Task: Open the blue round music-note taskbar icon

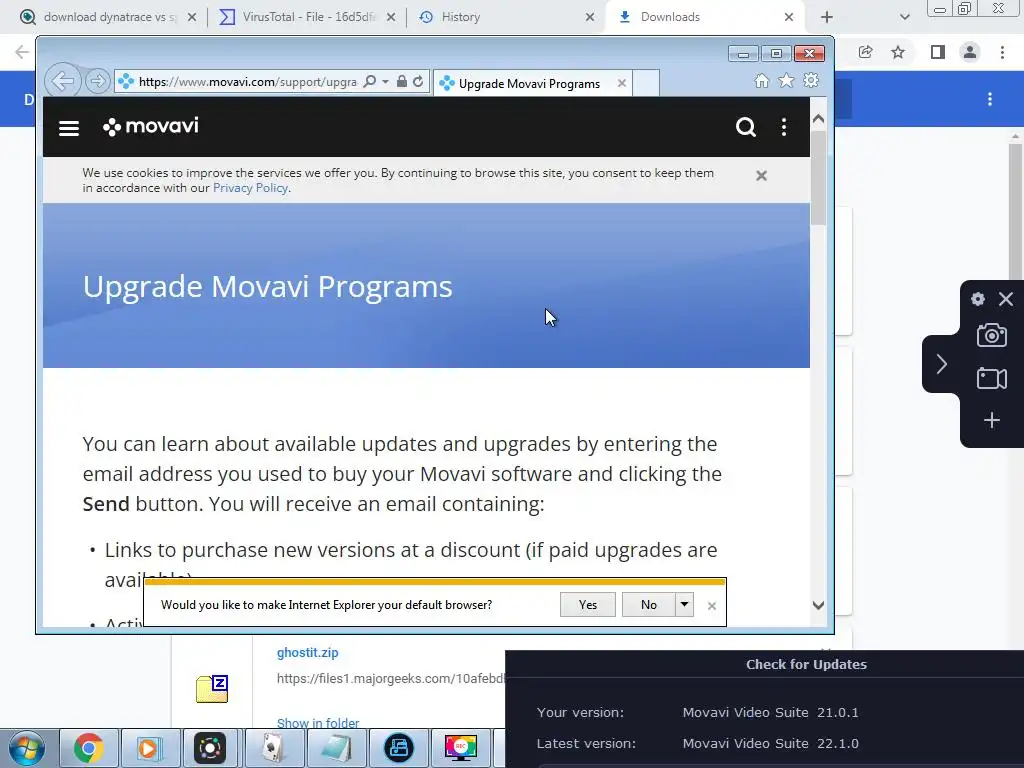Action: click(x=398, y=748)
